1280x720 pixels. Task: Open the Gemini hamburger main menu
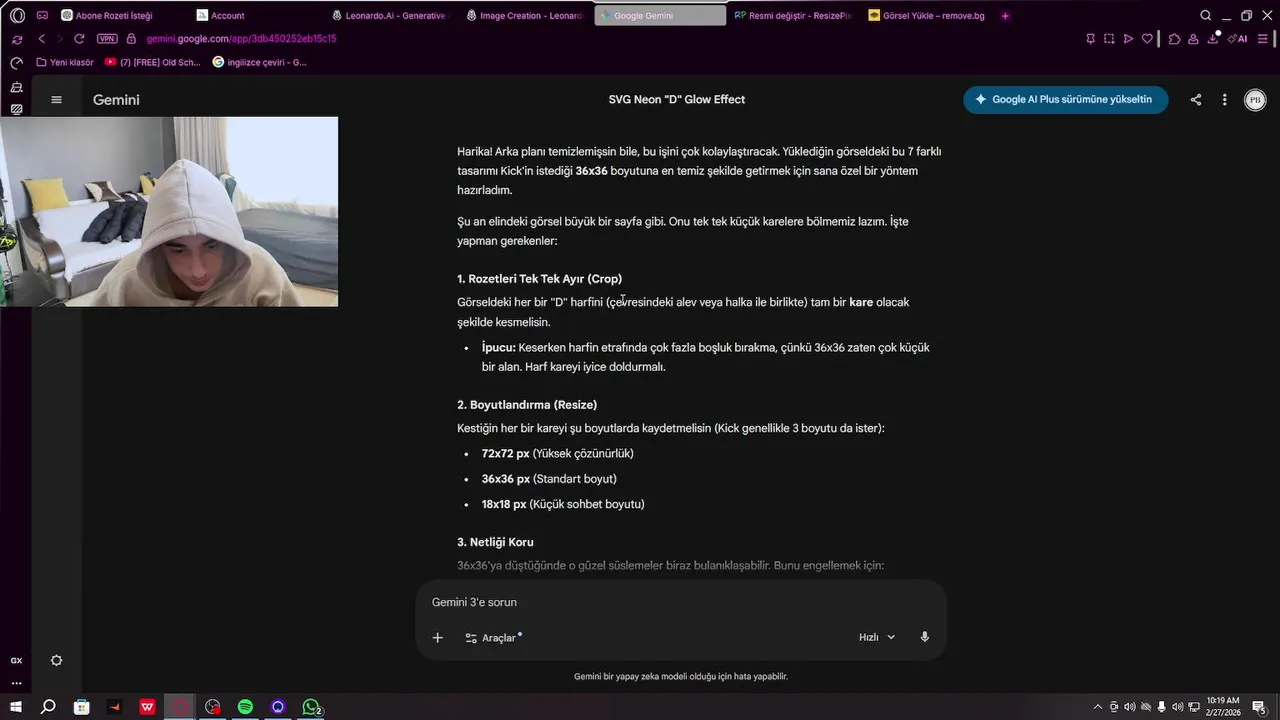(56, 100)
